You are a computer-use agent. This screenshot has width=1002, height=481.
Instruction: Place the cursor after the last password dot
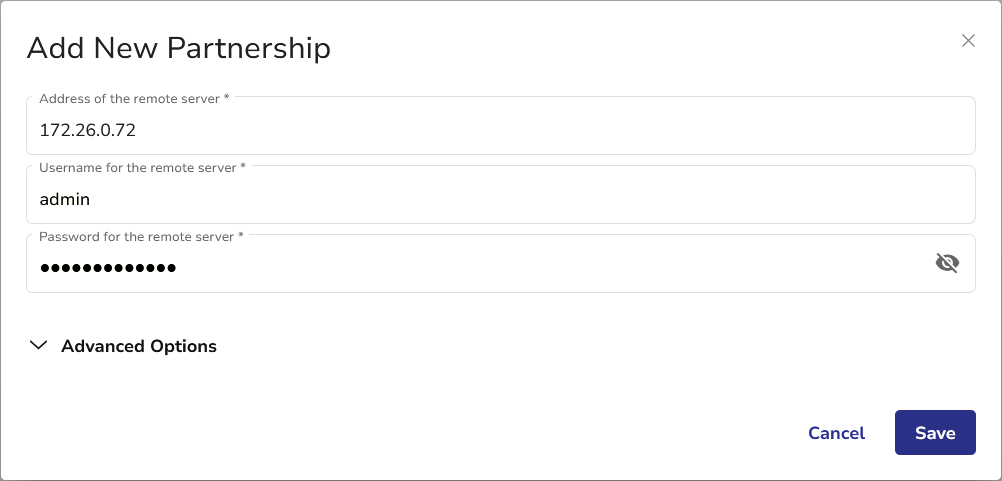[x=178, y=268]
